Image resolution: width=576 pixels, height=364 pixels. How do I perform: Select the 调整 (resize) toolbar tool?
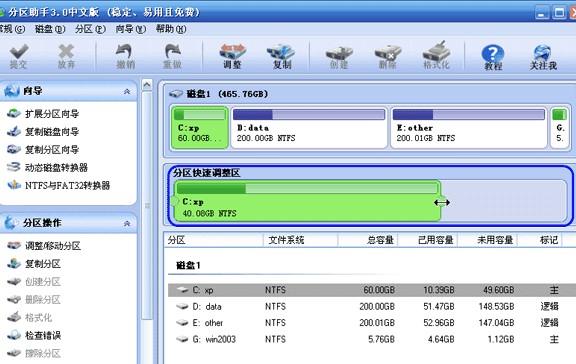coord(232,56)
